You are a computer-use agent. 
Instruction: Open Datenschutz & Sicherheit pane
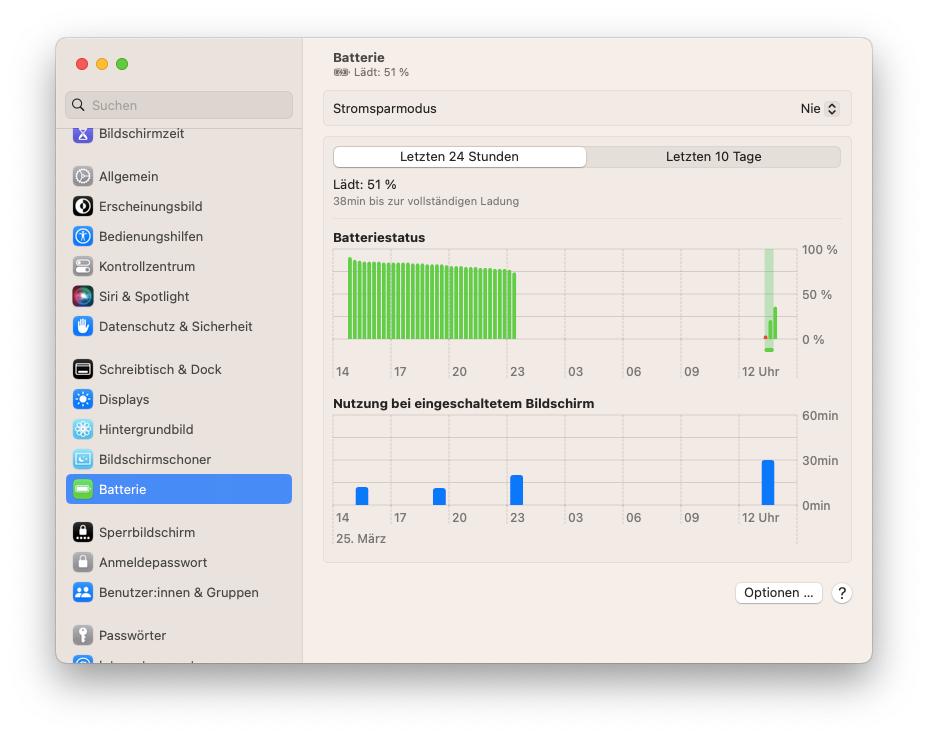(179, 326)
